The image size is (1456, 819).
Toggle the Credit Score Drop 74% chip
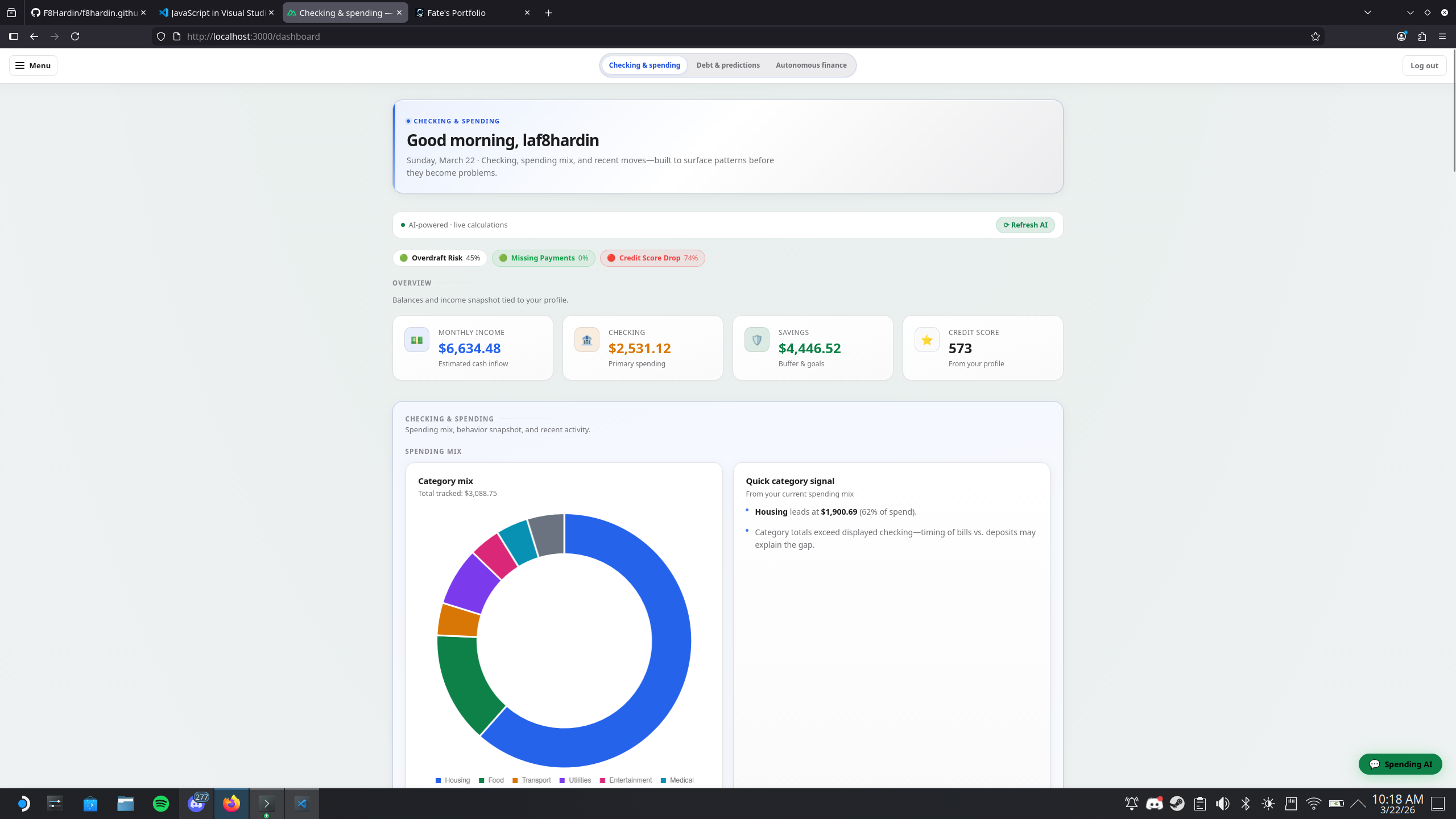coord(652,258)
